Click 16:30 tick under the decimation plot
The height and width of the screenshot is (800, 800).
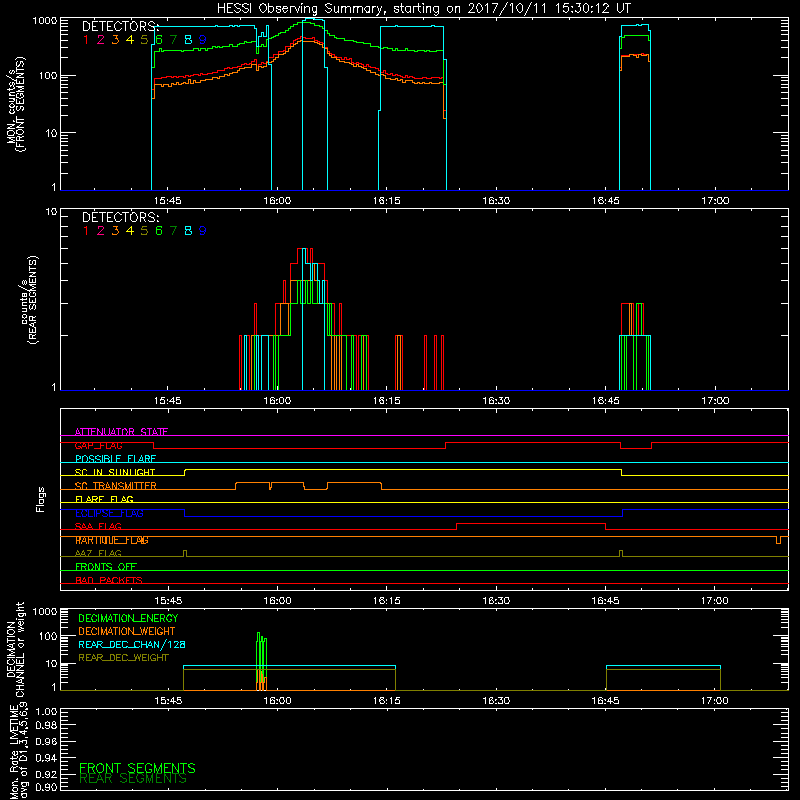point(496,701)
